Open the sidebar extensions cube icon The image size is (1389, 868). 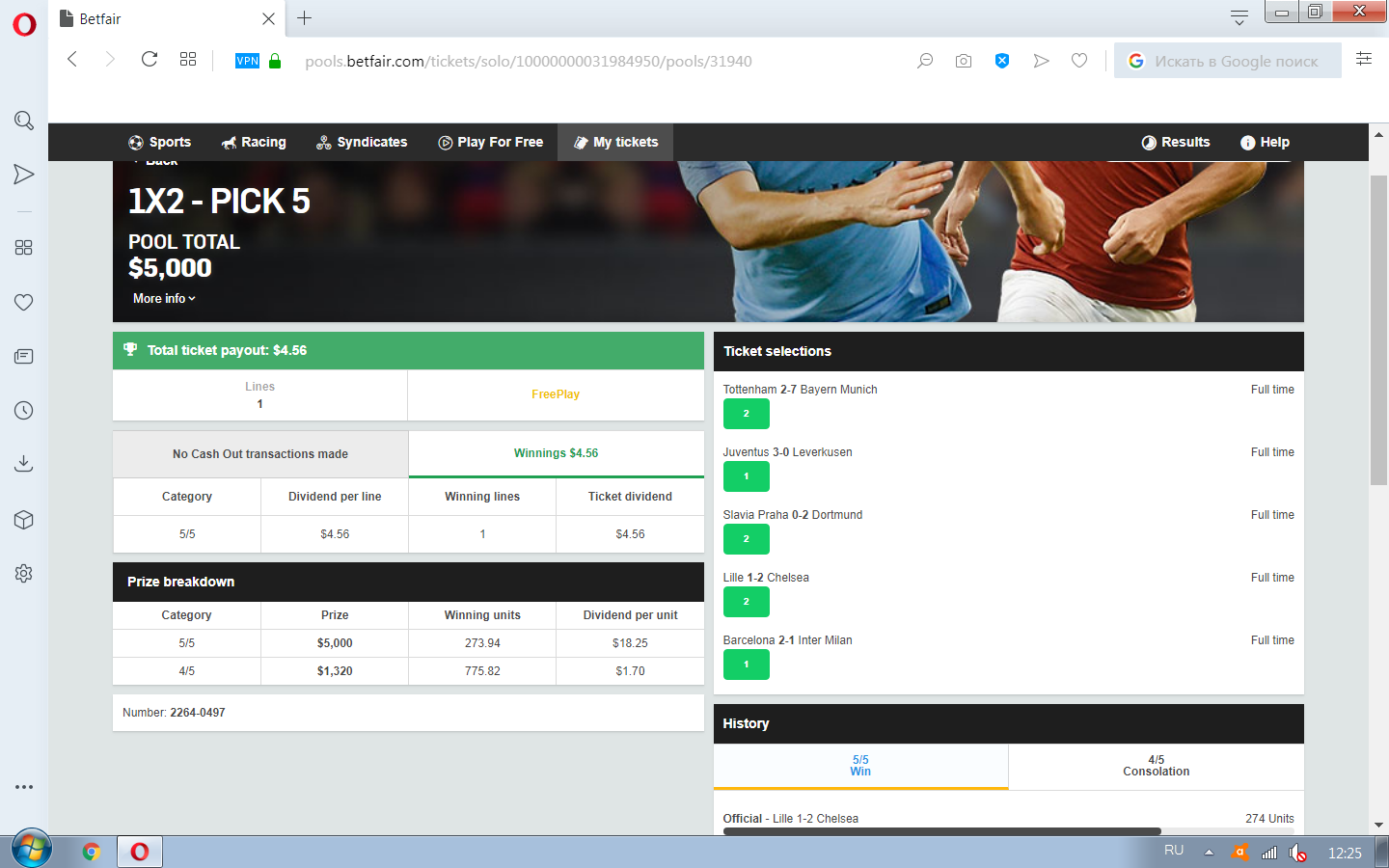(x=24, y=520)
